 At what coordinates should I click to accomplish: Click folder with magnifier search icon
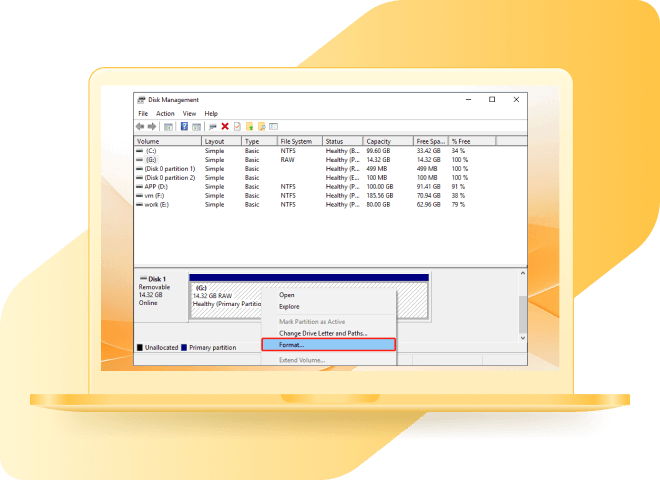[x=261, y=126]
